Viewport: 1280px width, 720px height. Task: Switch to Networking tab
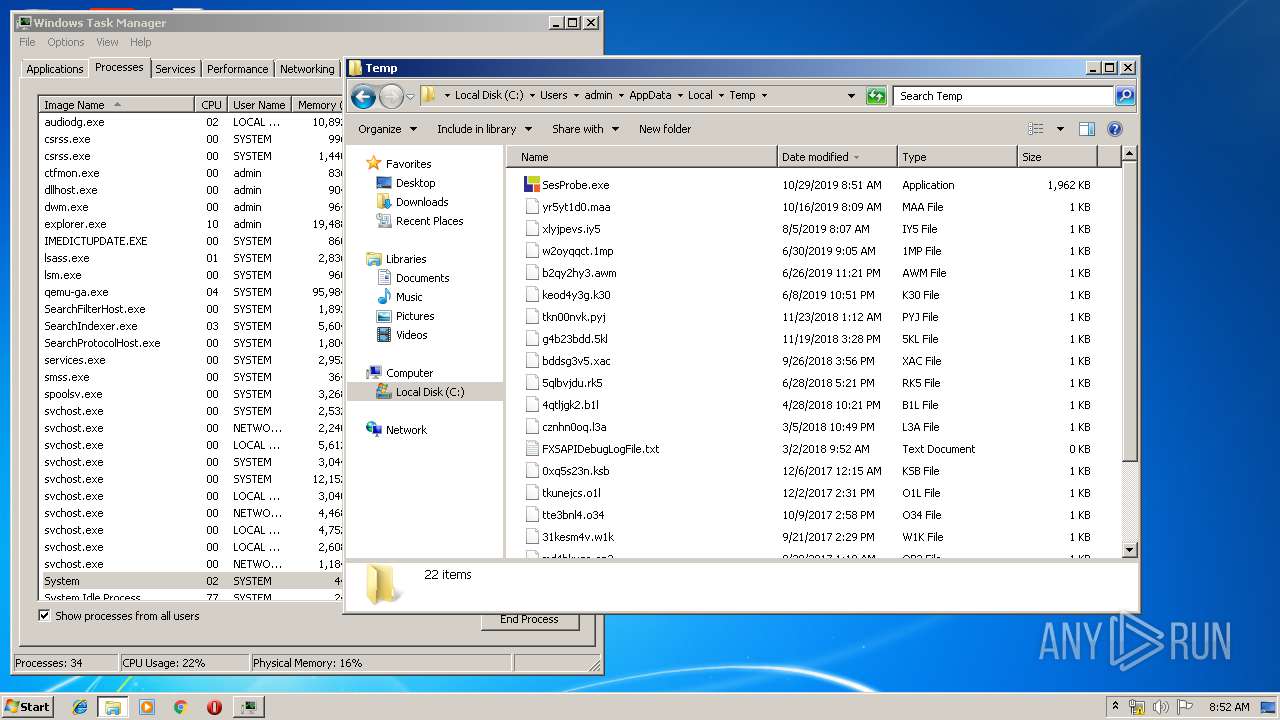(x=307, y=69)
